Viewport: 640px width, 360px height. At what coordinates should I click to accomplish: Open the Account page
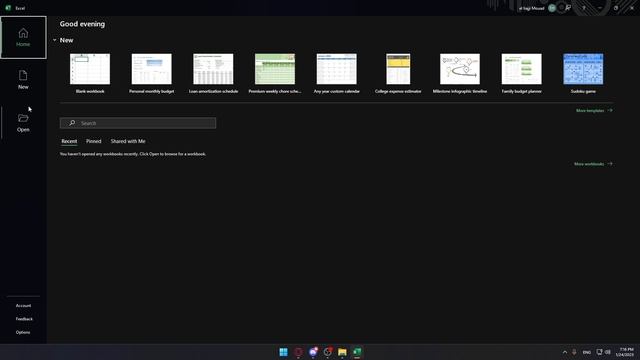coord(23,306)
